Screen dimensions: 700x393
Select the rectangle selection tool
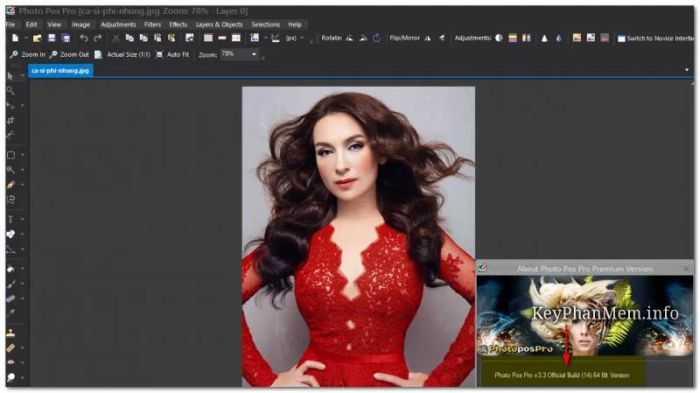click(x=10, y=155)
